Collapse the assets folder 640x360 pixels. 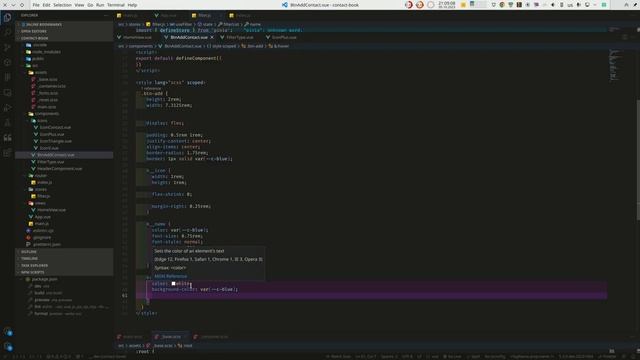pyautogui.click(x=64, y=72)
